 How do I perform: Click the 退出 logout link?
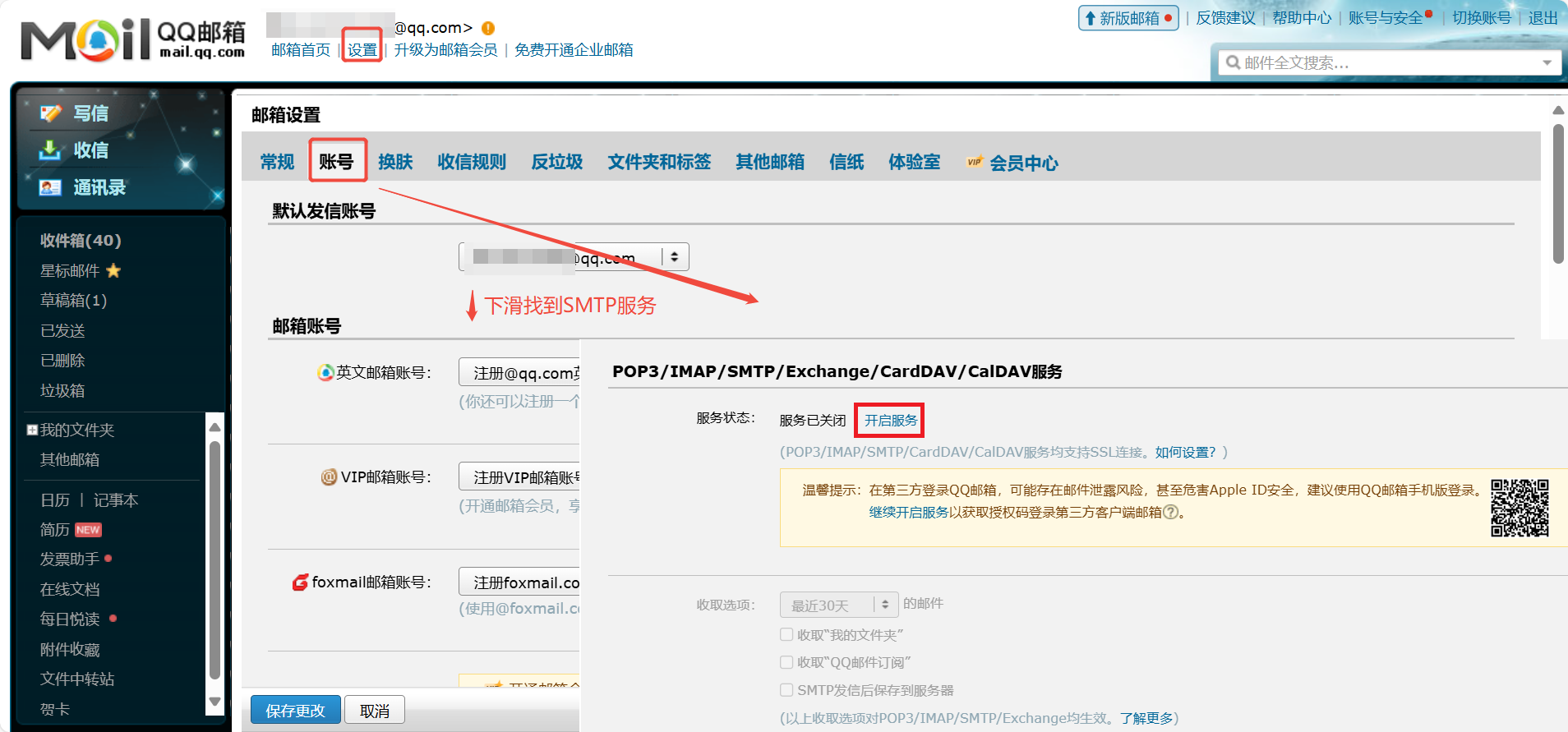point(1543,18)
